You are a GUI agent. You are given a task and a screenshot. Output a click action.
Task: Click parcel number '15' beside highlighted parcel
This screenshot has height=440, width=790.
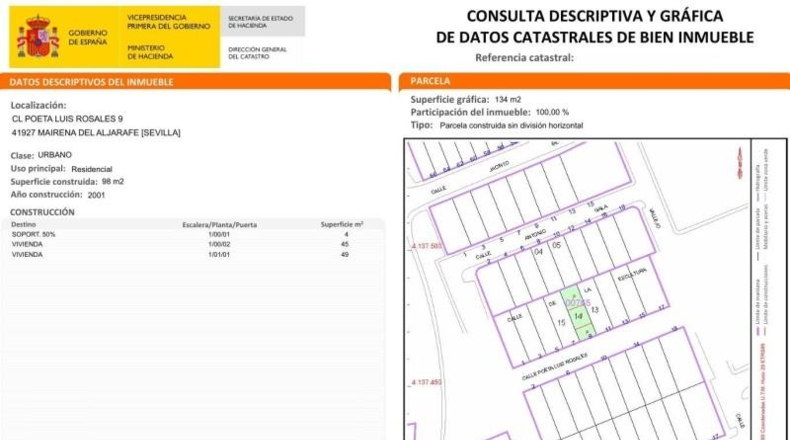click(x=561, y=323)
